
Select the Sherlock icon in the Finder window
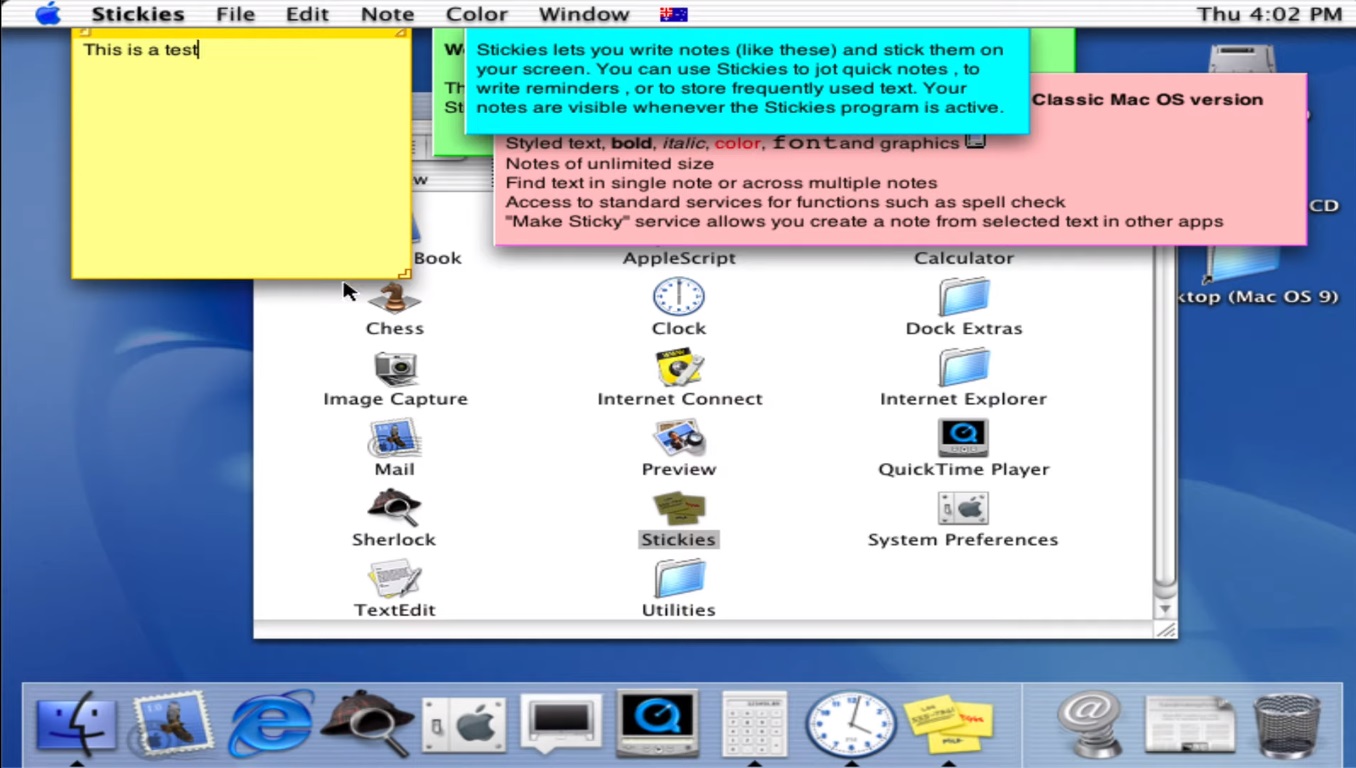pos(394,508)
